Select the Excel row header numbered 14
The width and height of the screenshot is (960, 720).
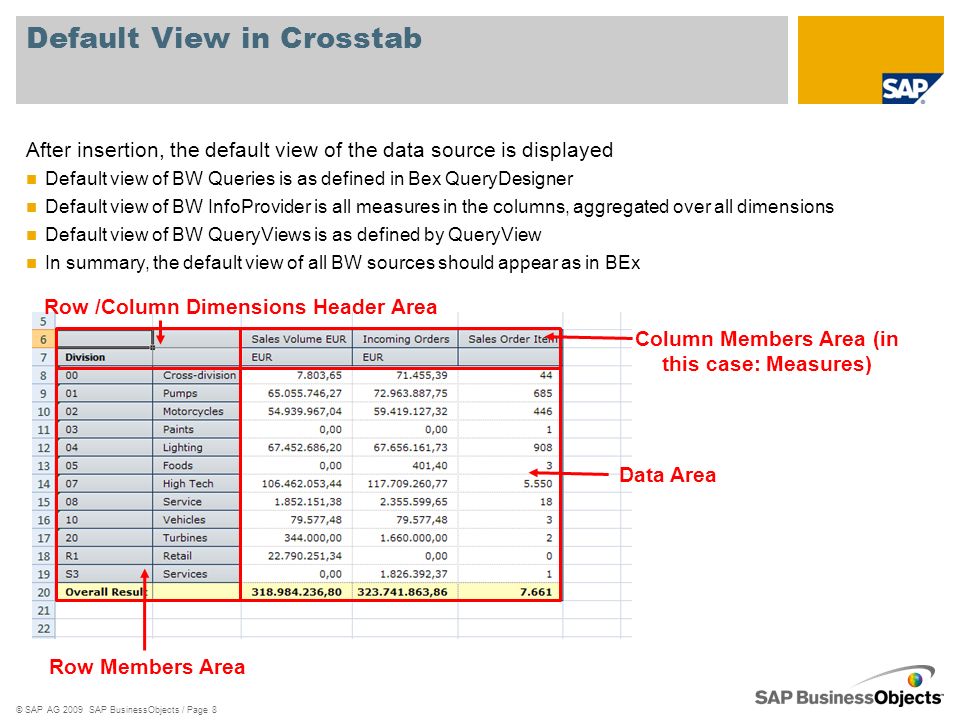(x=43, y=484)
